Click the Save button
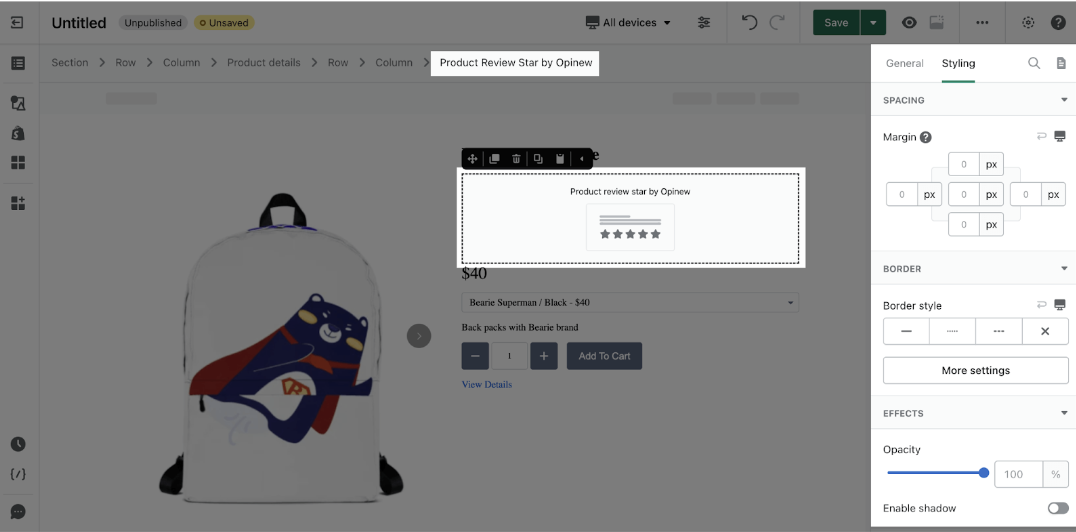Viewport: 1076px width, 532px height. 836,23
